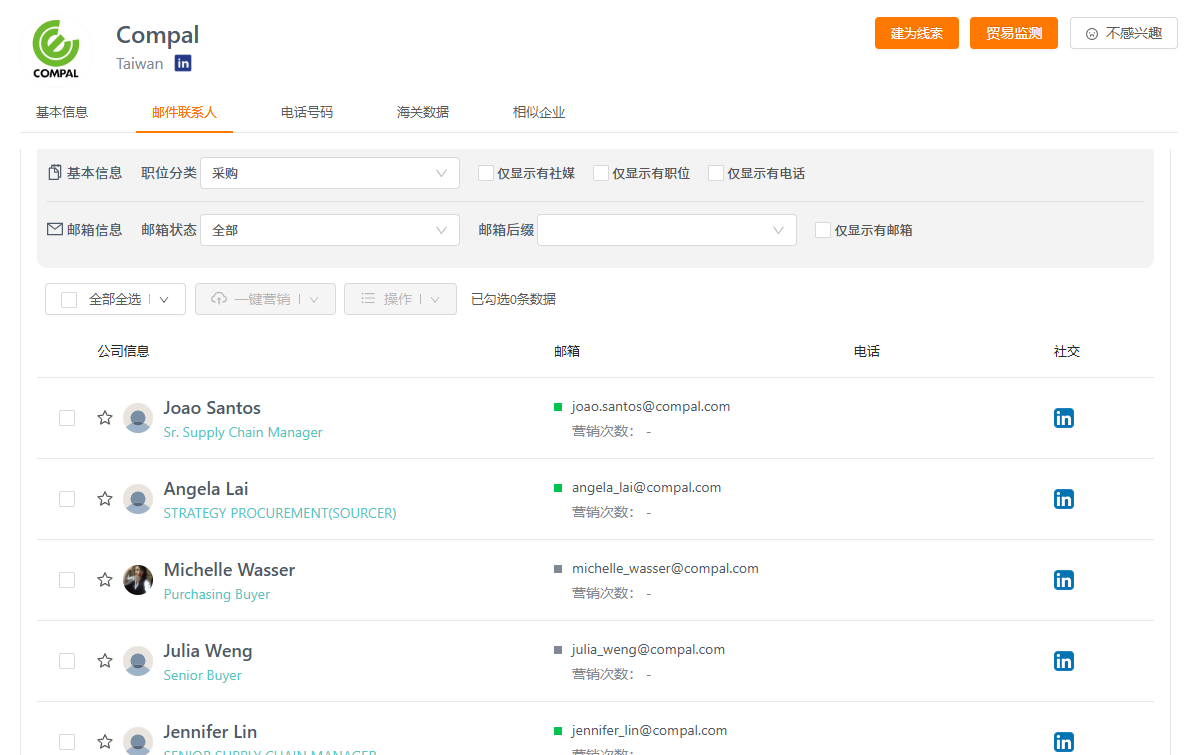Click email joao.santos@compal.com
This screenshot has width=1192, height=755.
click(651, 407)
